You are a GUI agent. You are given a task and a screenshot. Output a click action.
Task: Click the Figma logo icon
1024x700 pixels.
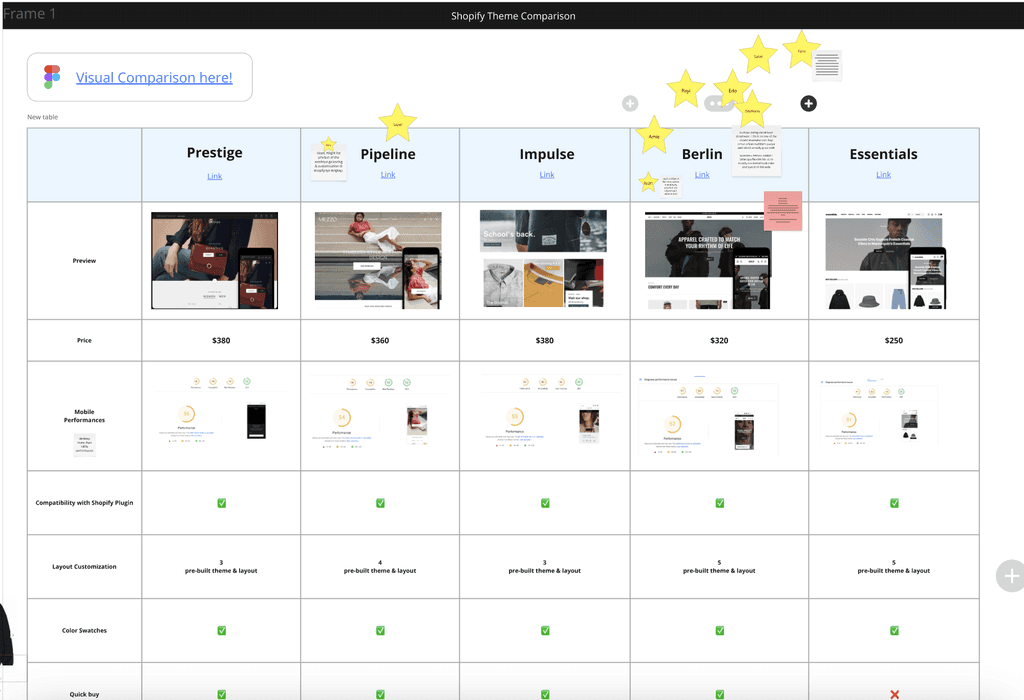pyautogui.click(x=52, y=77)
